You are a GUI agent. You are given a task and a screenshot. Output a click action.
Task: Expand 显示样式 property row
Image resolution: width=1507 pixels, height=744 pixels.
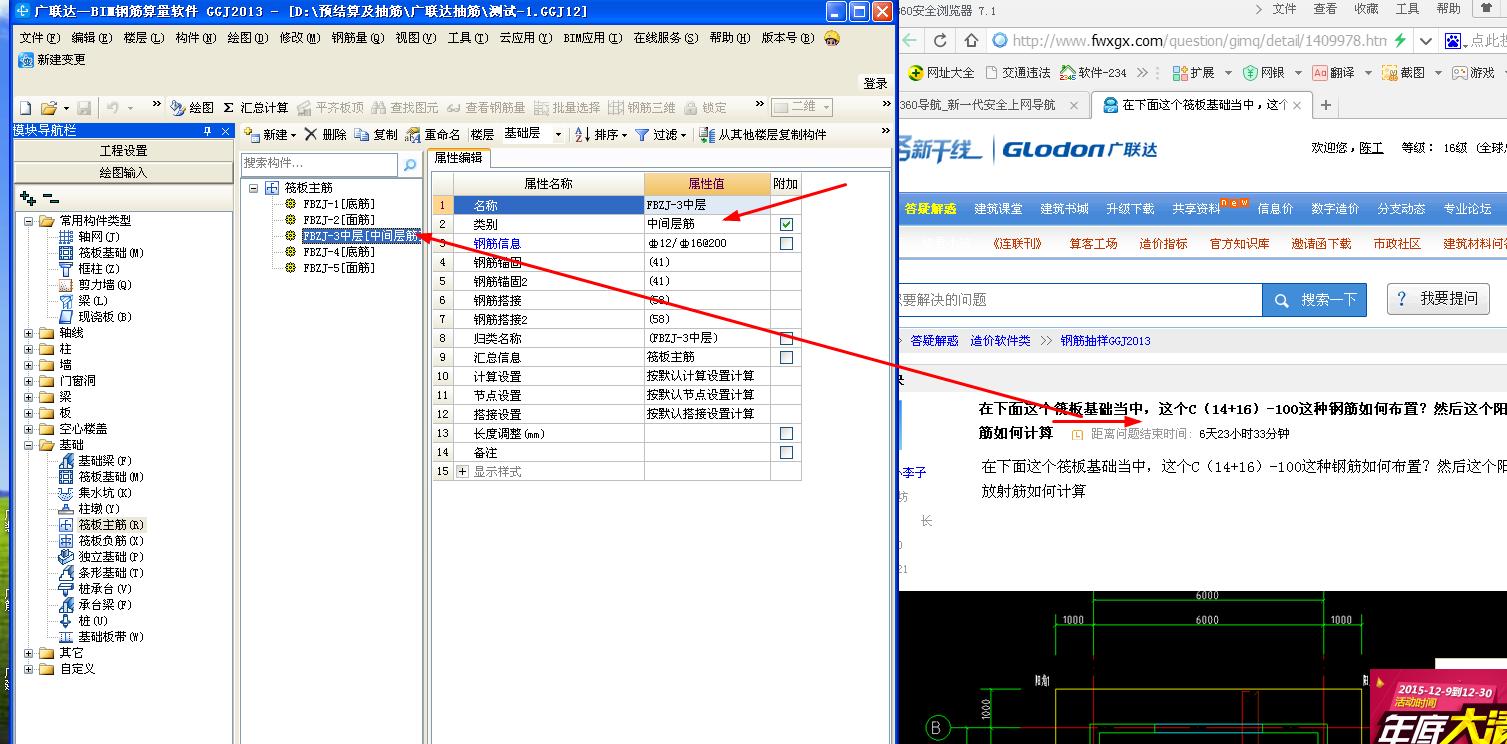coord(462,472)
